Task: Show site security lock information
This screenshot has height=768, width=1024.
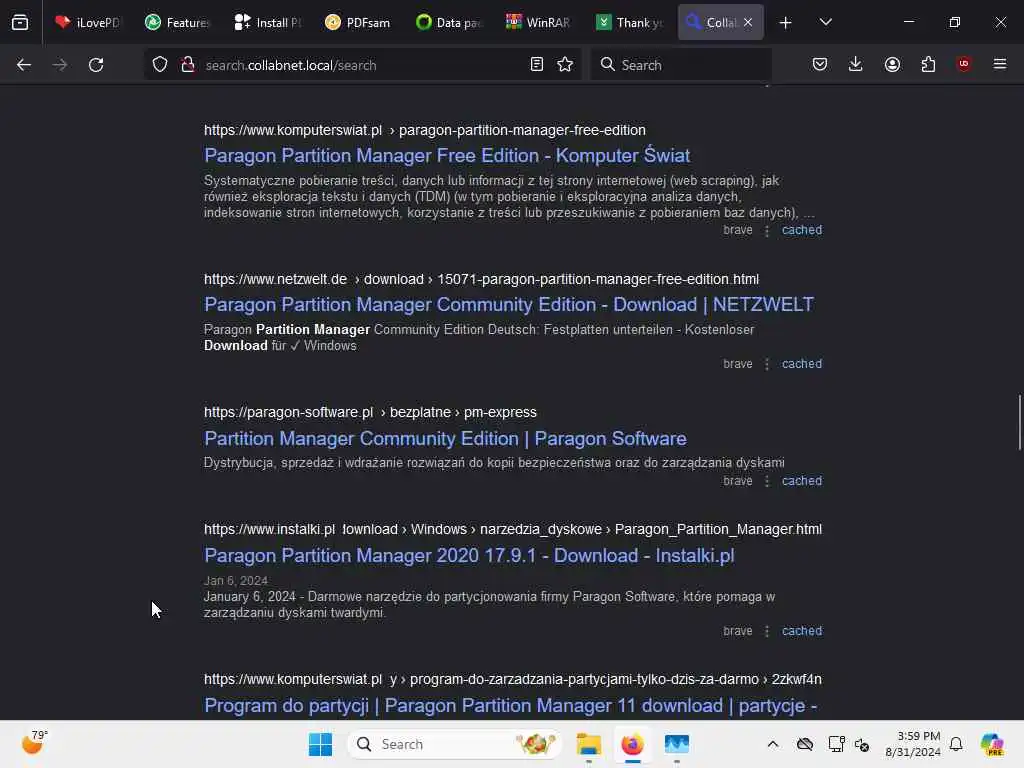Action: [x=188, y=65]
